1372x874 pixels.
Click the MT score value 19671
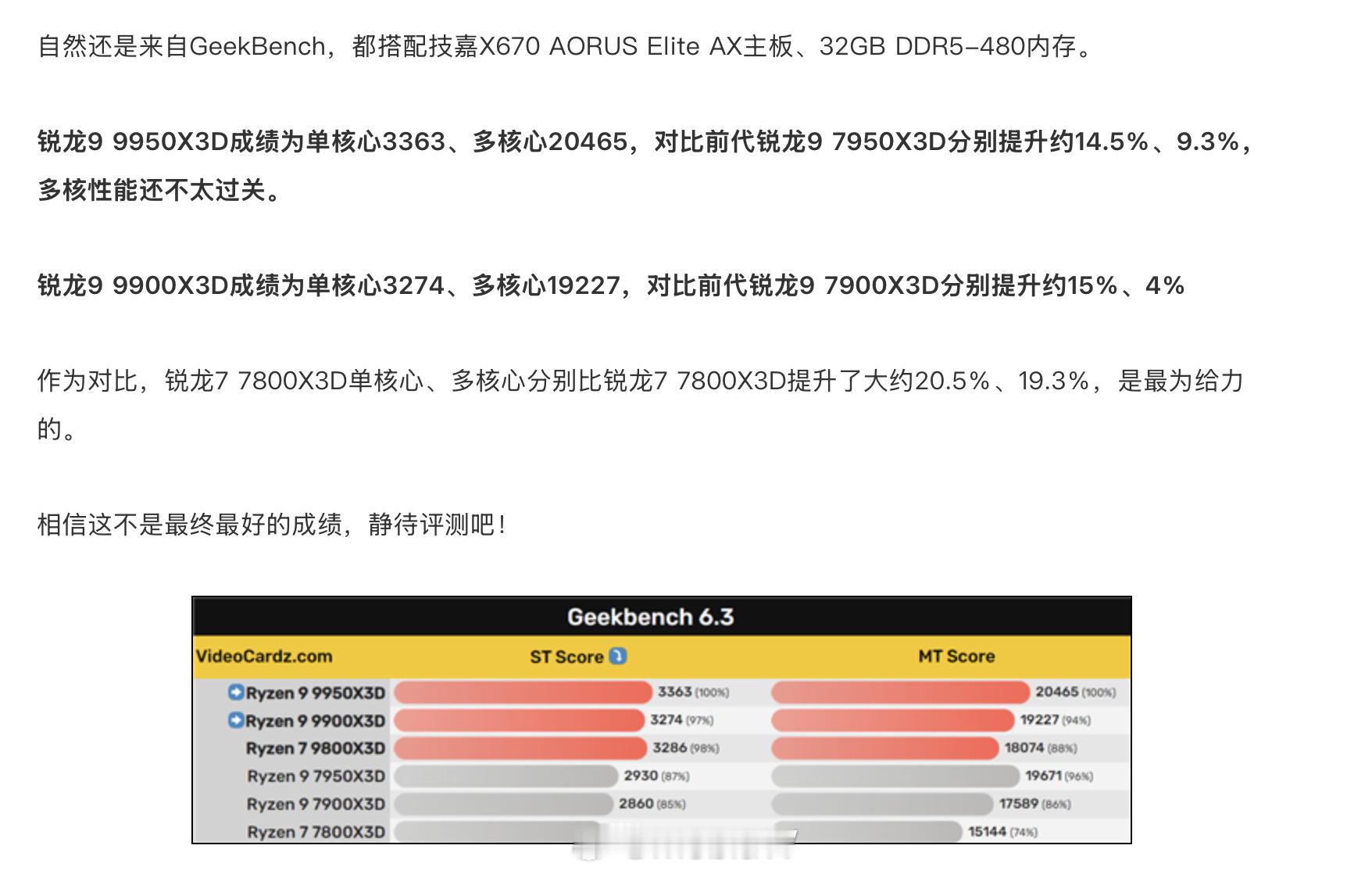(x=1043, y=775)
